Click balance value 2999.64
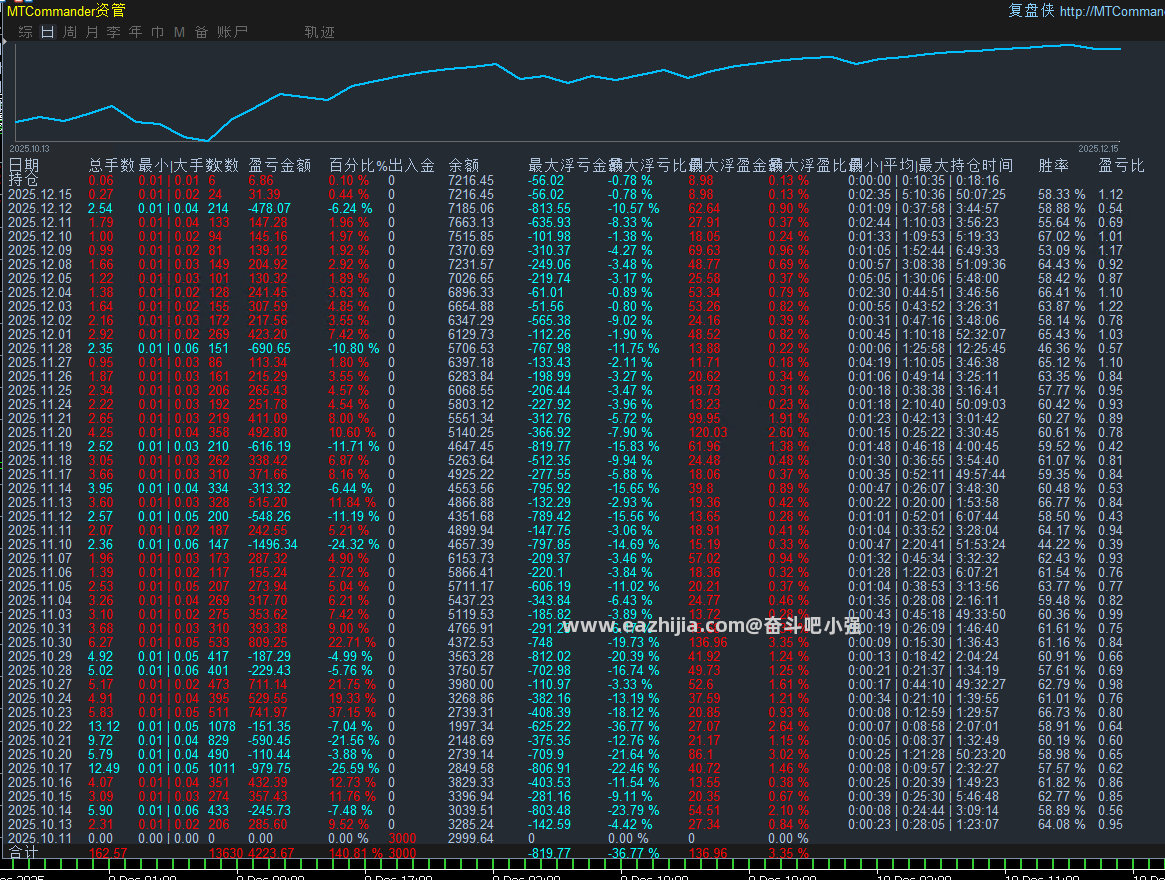 pyautogui.click(x=471, y=838)
